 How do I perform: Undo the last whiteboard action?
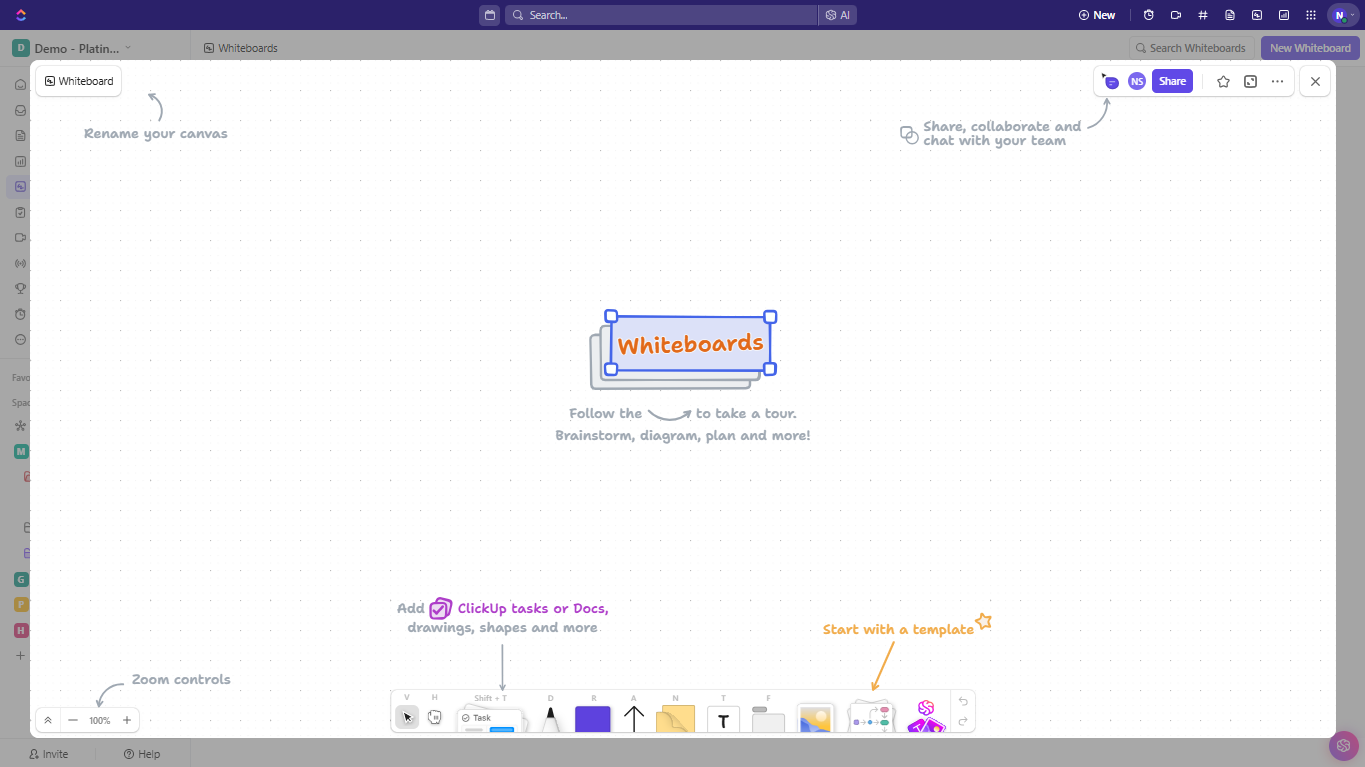point(963,702)
